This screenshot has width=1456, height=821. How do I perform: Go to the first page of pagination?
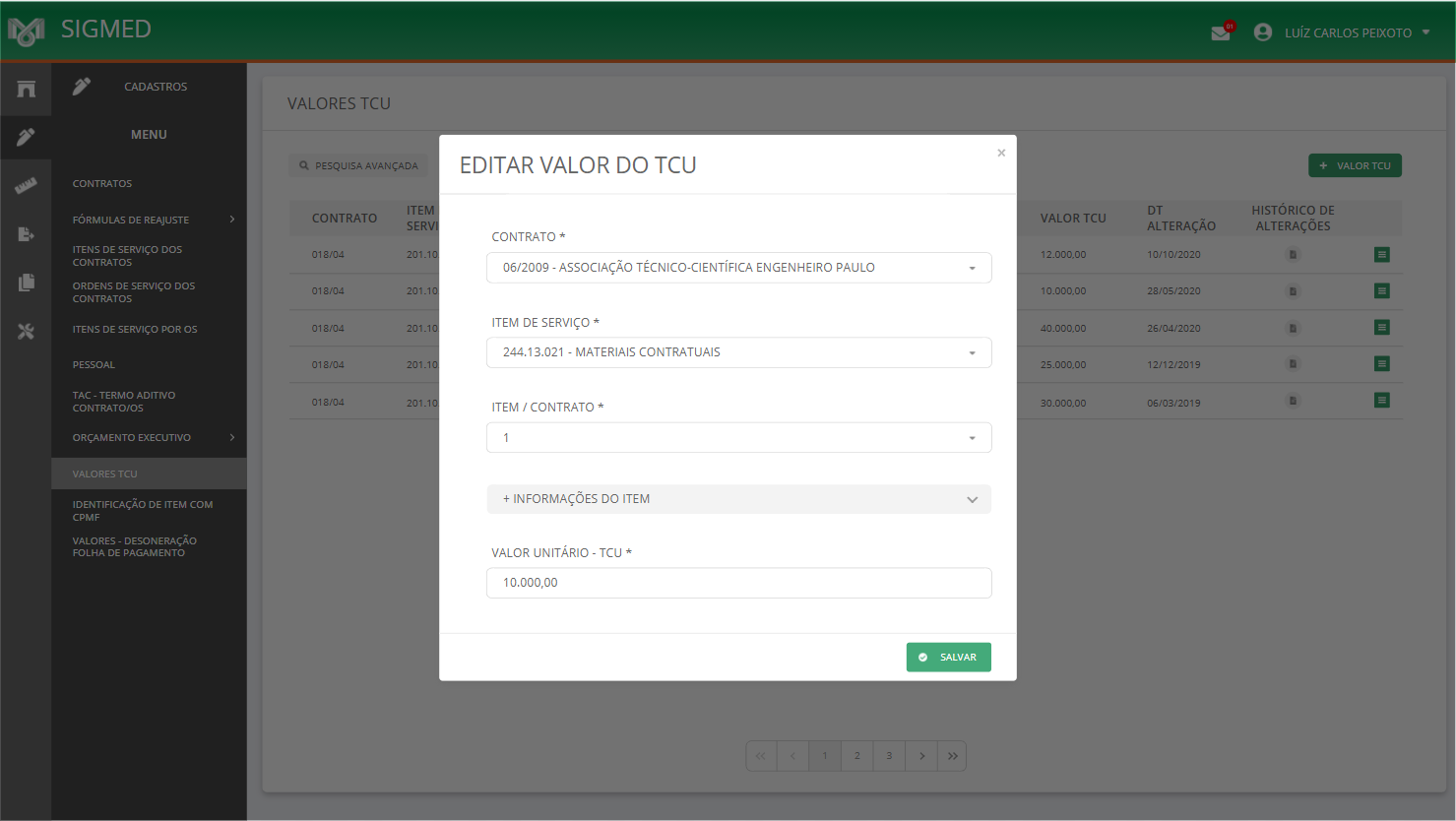[761, 756]
